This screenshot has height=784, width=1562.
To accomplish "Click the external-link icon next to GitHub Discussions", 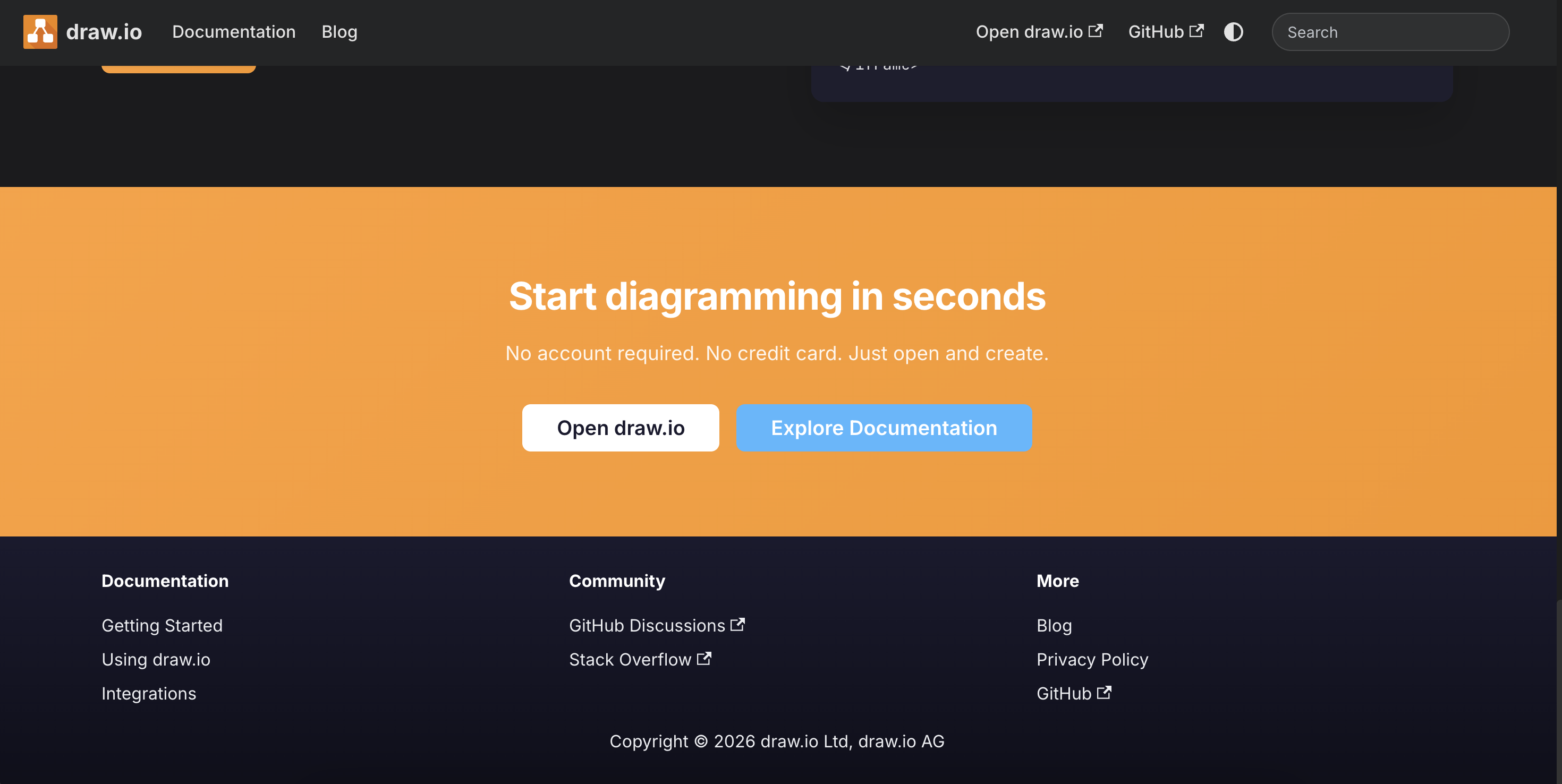I will coord(737,624).
